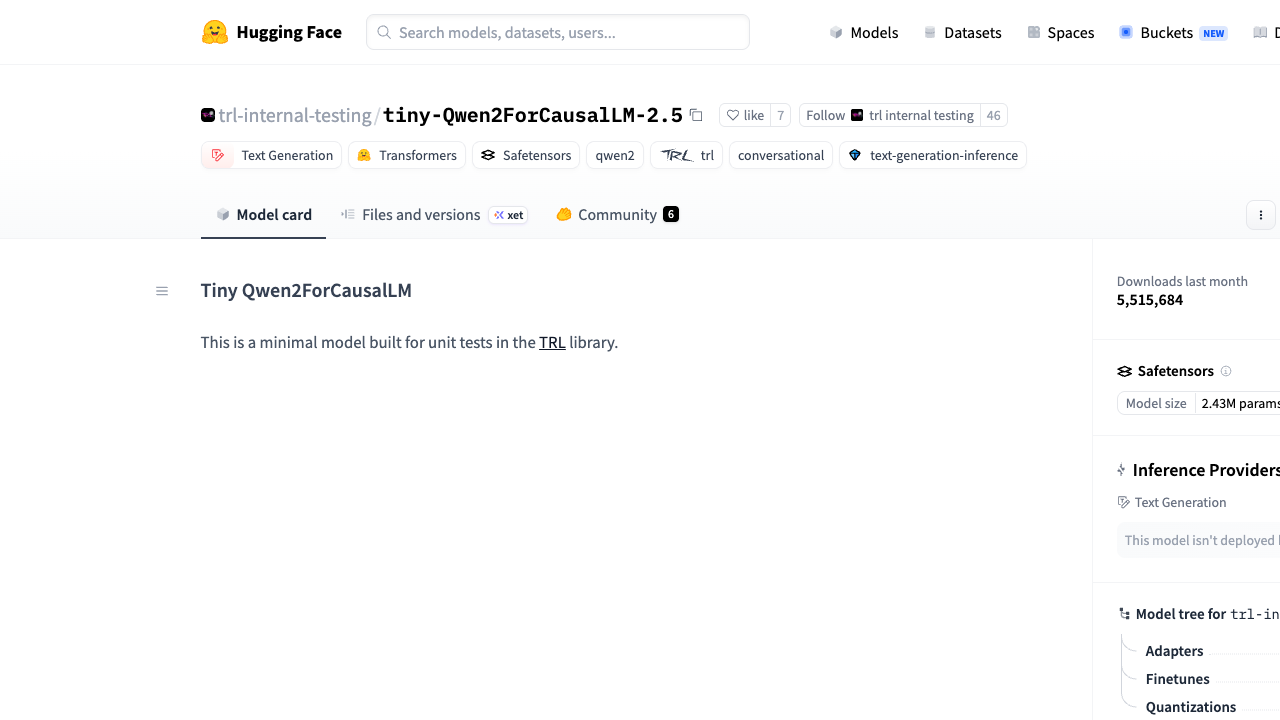This screenshot has width=1280, height=720.
Task: Copy model name with clipboard icon
Action: coord(696,115)
